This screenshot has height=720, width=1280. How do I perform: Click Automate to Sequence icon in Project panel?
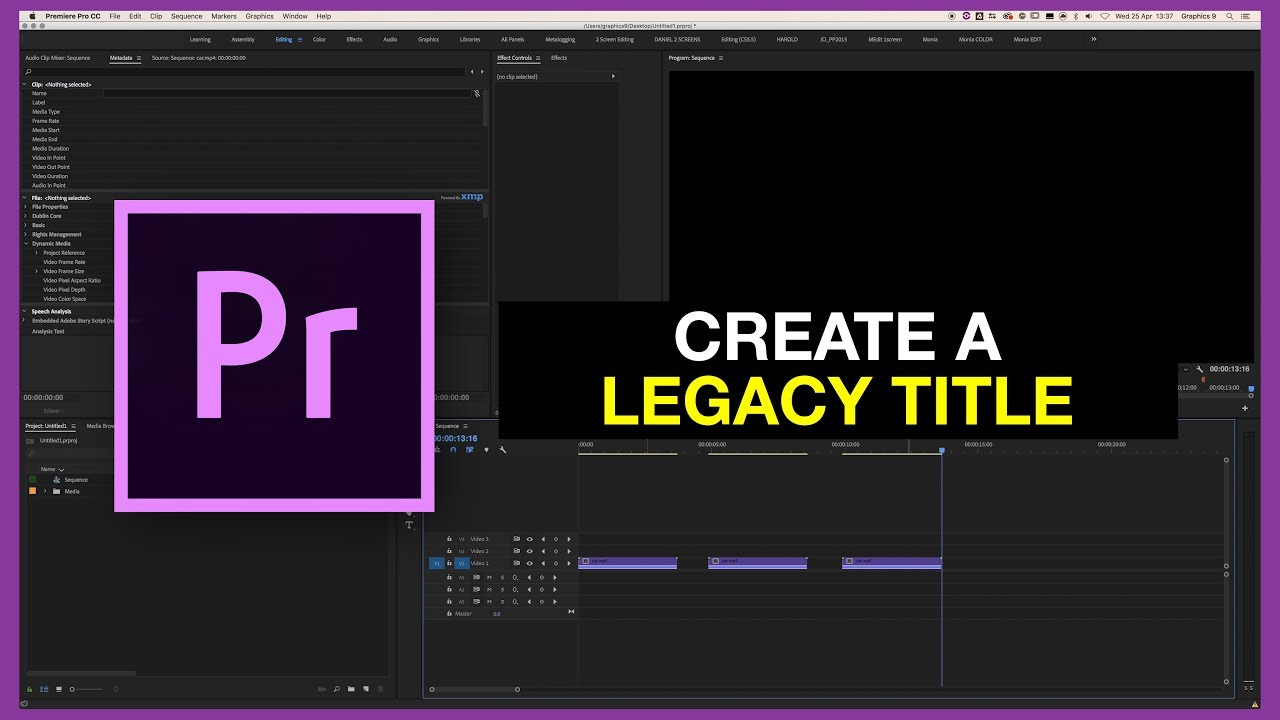[322, 689]
